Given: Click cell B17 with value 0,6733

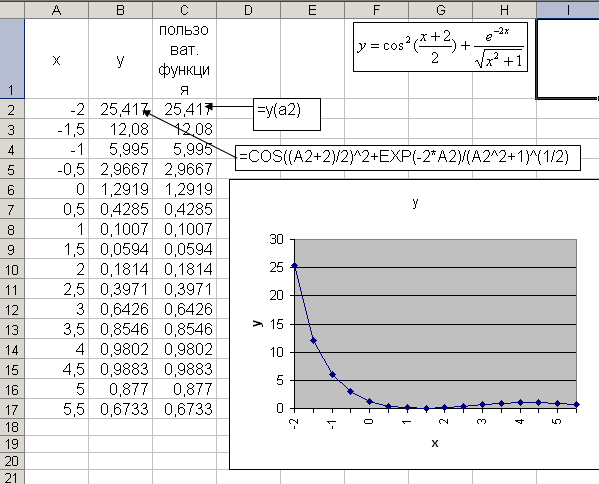Looking at the screenshot, I should [120, 409].
